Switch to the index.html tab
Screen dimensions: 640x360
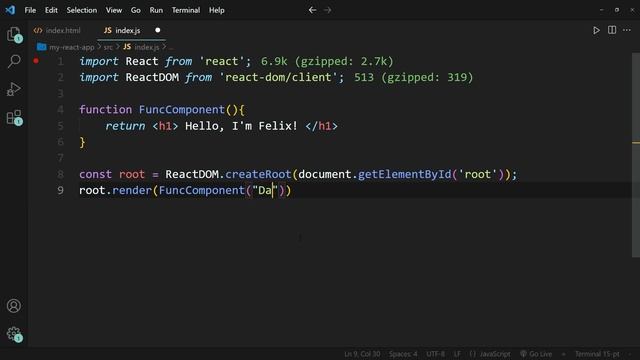coord(57,30)
